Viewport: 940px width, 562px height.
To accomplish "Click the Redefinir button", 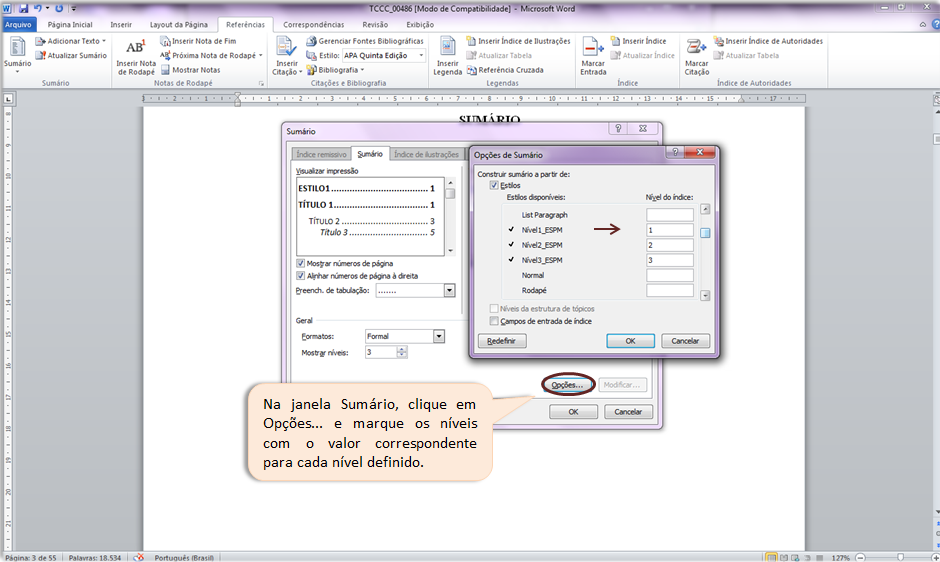I will coord(502,341).
